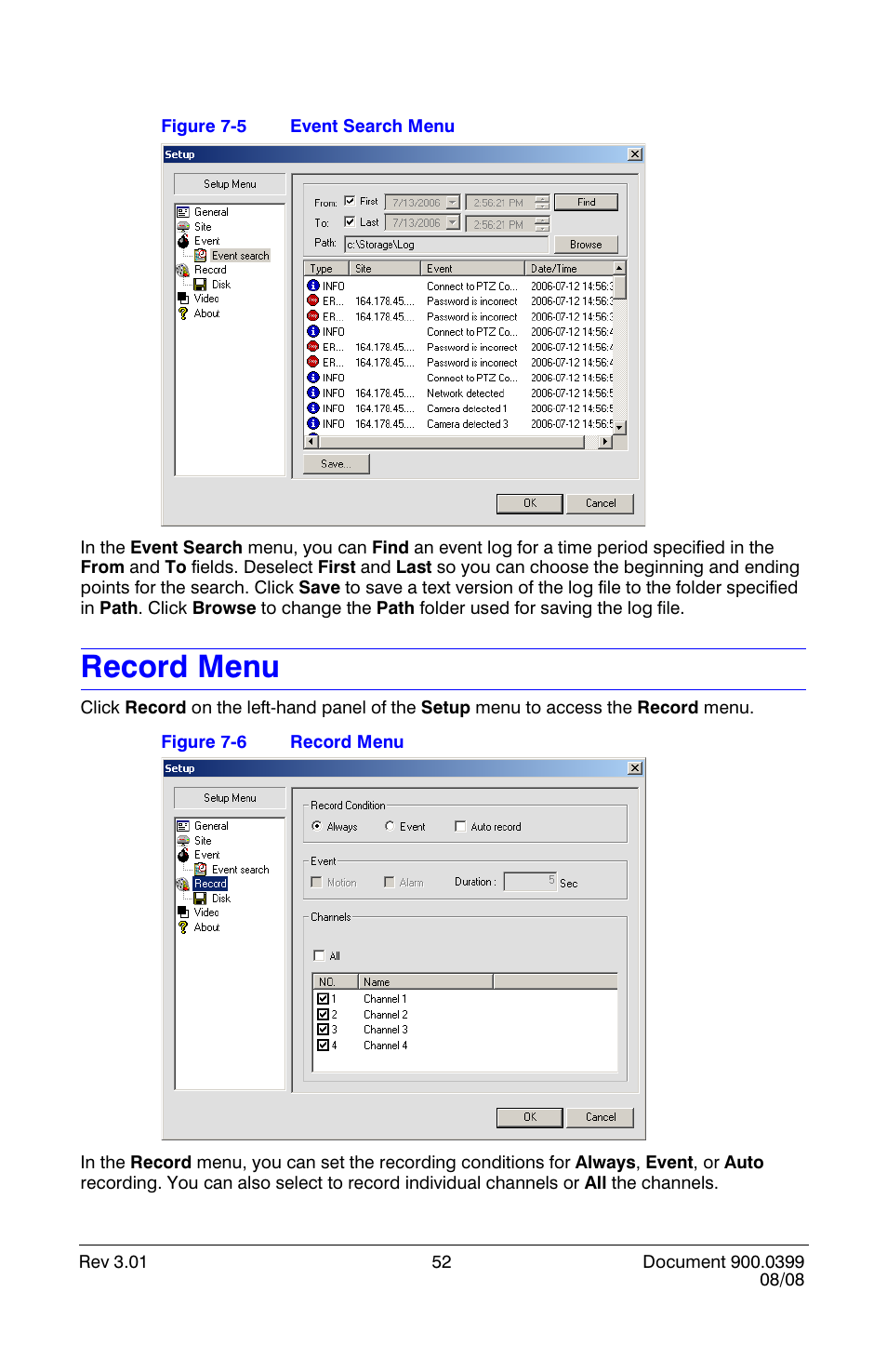Click the event log's vertical scrollbar down arrow
Viewport: 887px width, 1372px height.
[x=620, y=428]
